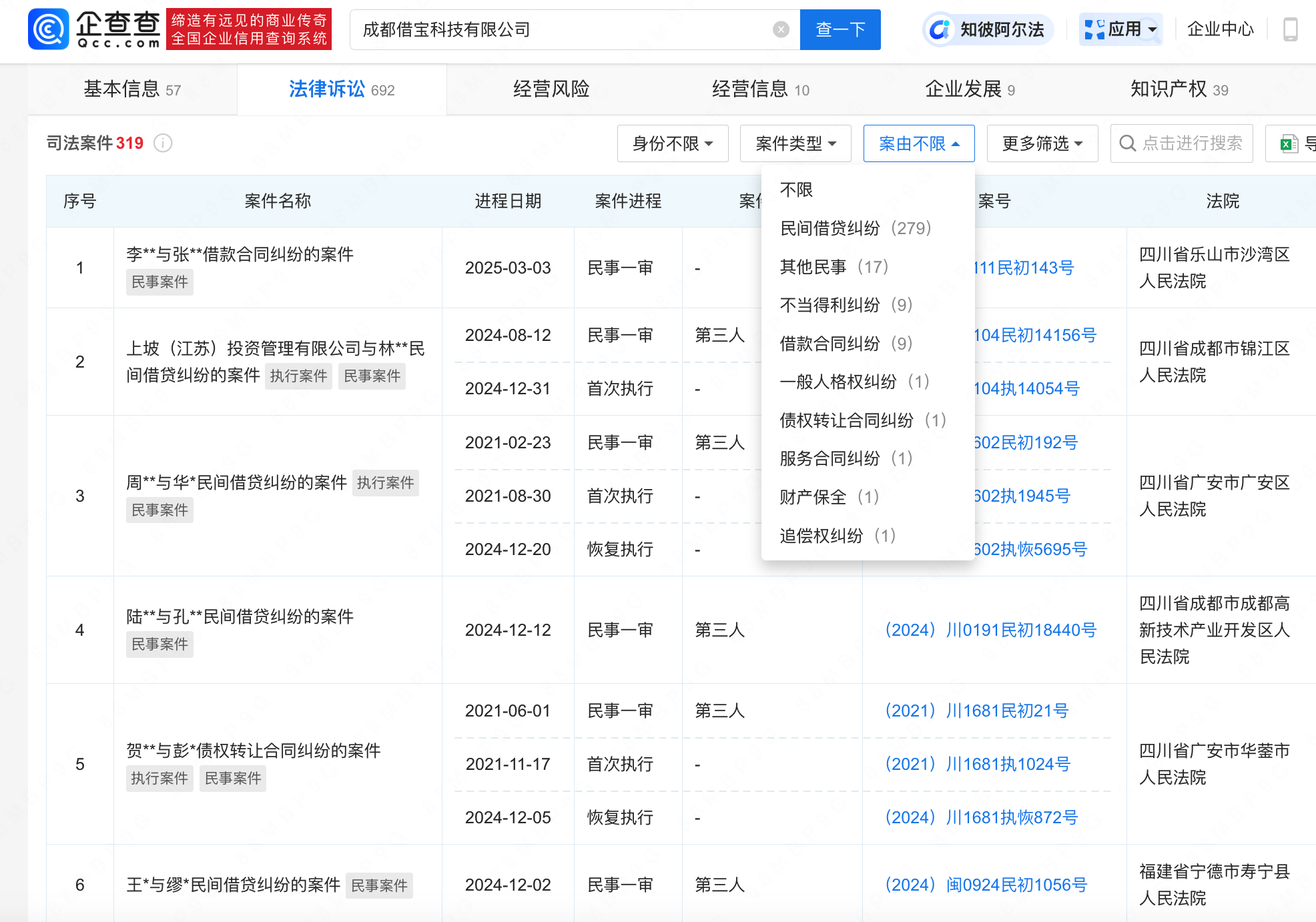Click the Excel export icon
This screenshot has width=1316, height=922.
(x=1288, y=143)
